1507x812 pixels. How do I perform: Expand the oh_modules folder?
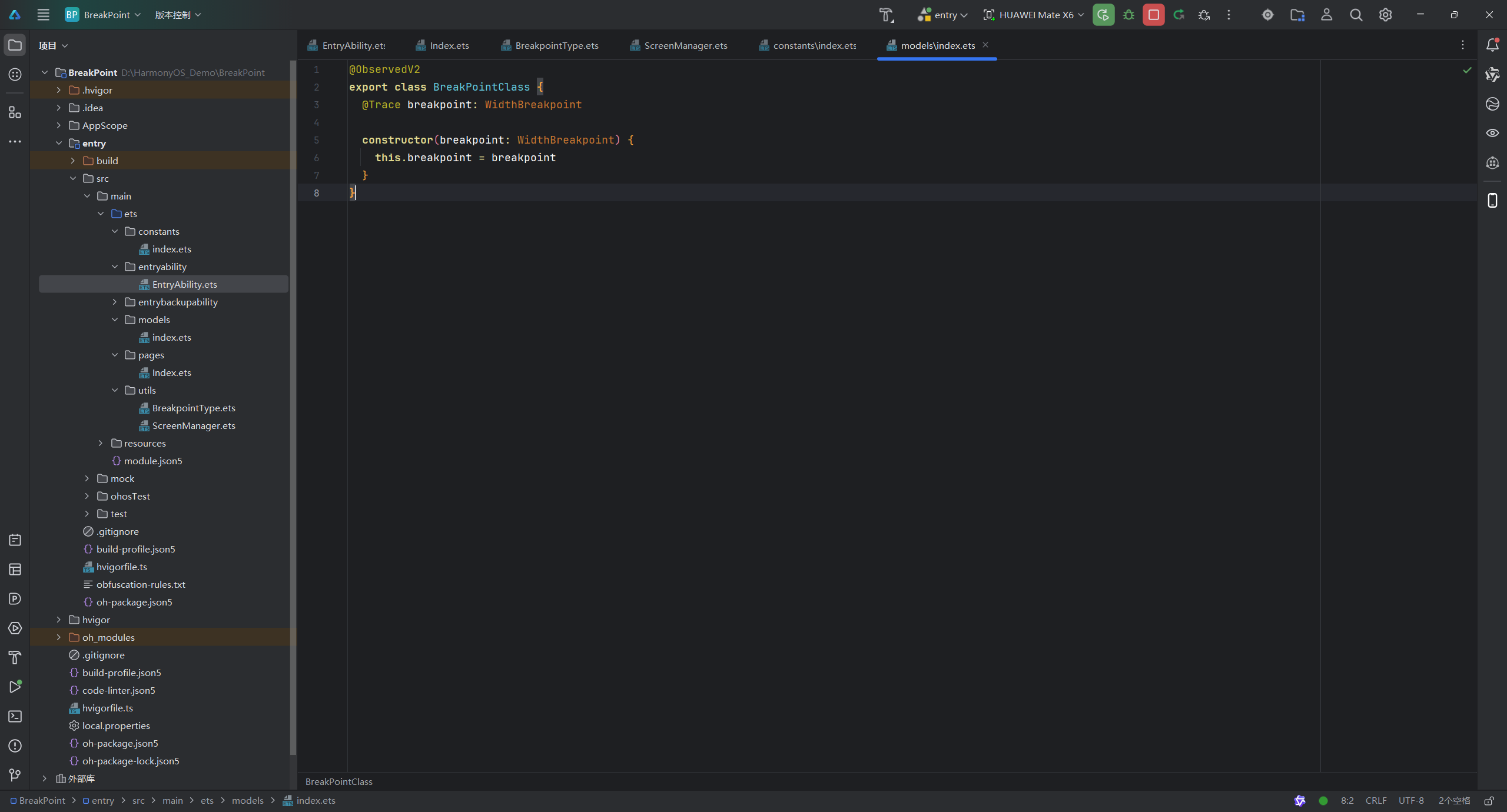pos(58,637)
